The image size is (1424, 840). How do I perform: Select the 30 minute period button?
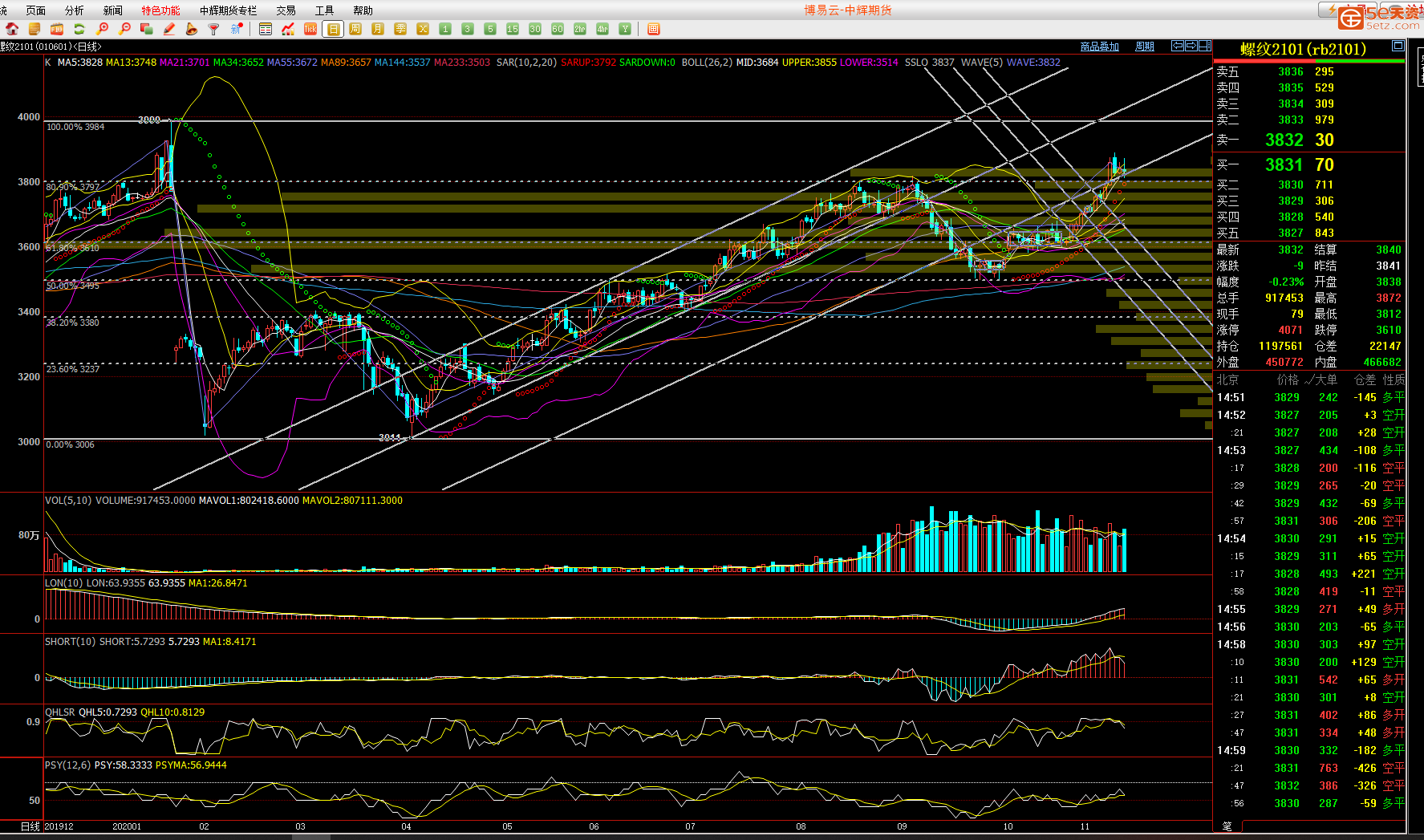(535, 29)
